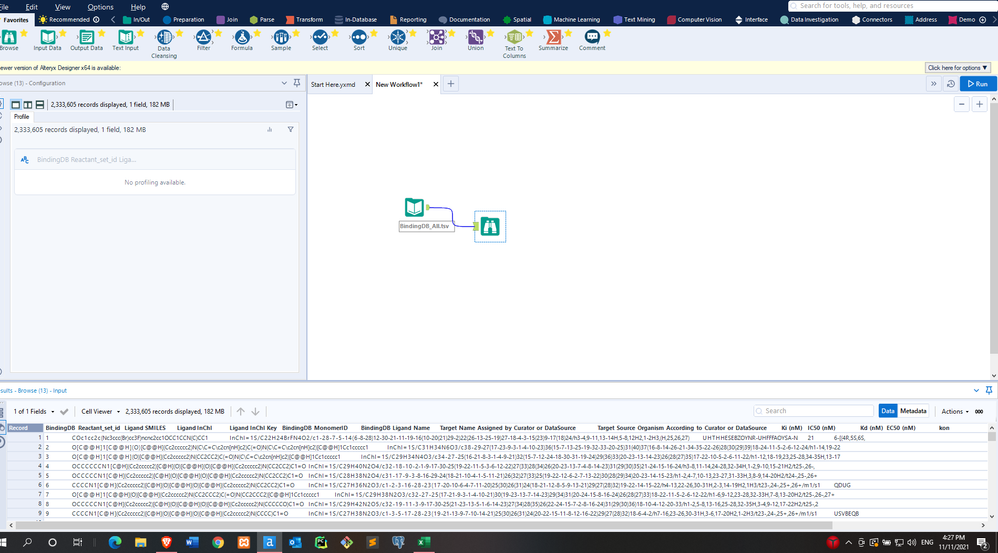
Task: Open the Preparation tool category
Action: (x=183, y=20)
